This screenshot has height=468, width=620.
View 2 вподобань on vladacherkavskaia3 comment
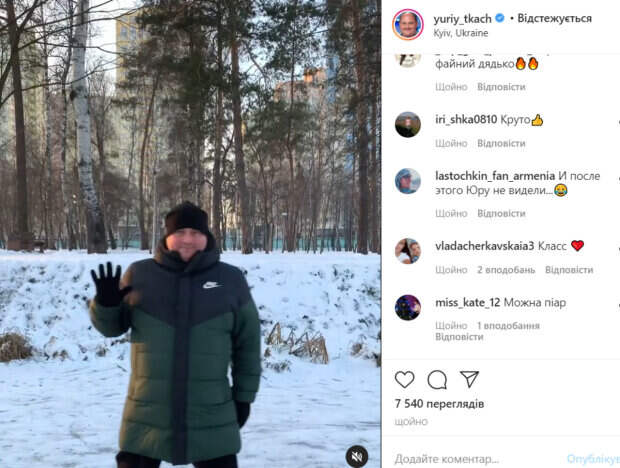pos(506,270)
